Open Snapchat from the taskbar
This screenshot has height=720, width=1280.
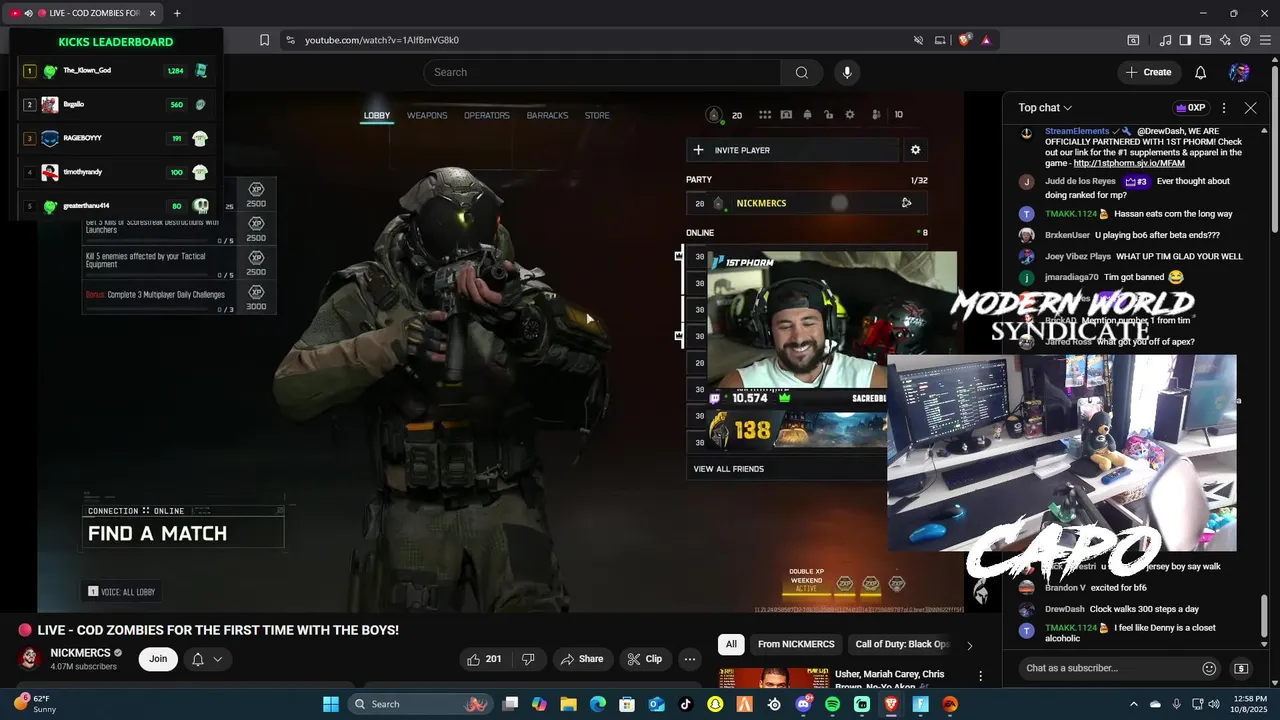tap(715, 704)
